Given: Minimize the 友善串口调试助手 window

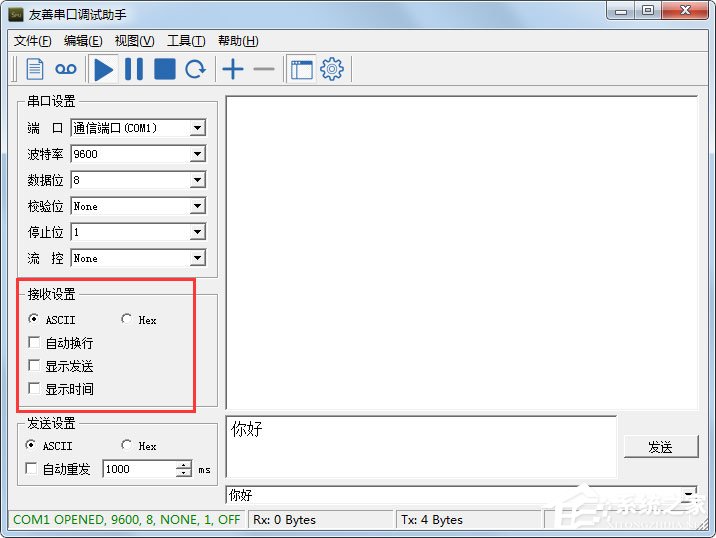Looking at the screenshot, I should point(621,11).
